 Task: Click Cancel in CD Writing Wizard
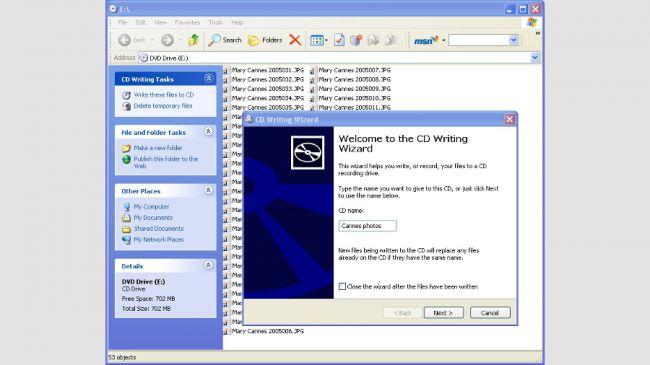490,313
